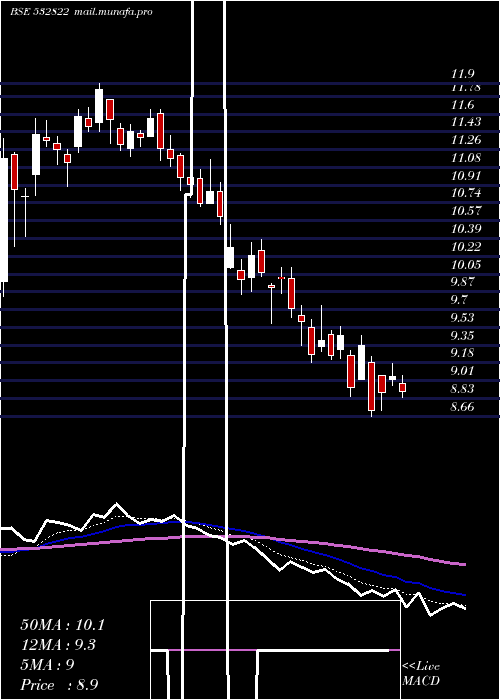500x700 pixels.
Task: Click the 9.53 price axis label
Action: point(462,317)
